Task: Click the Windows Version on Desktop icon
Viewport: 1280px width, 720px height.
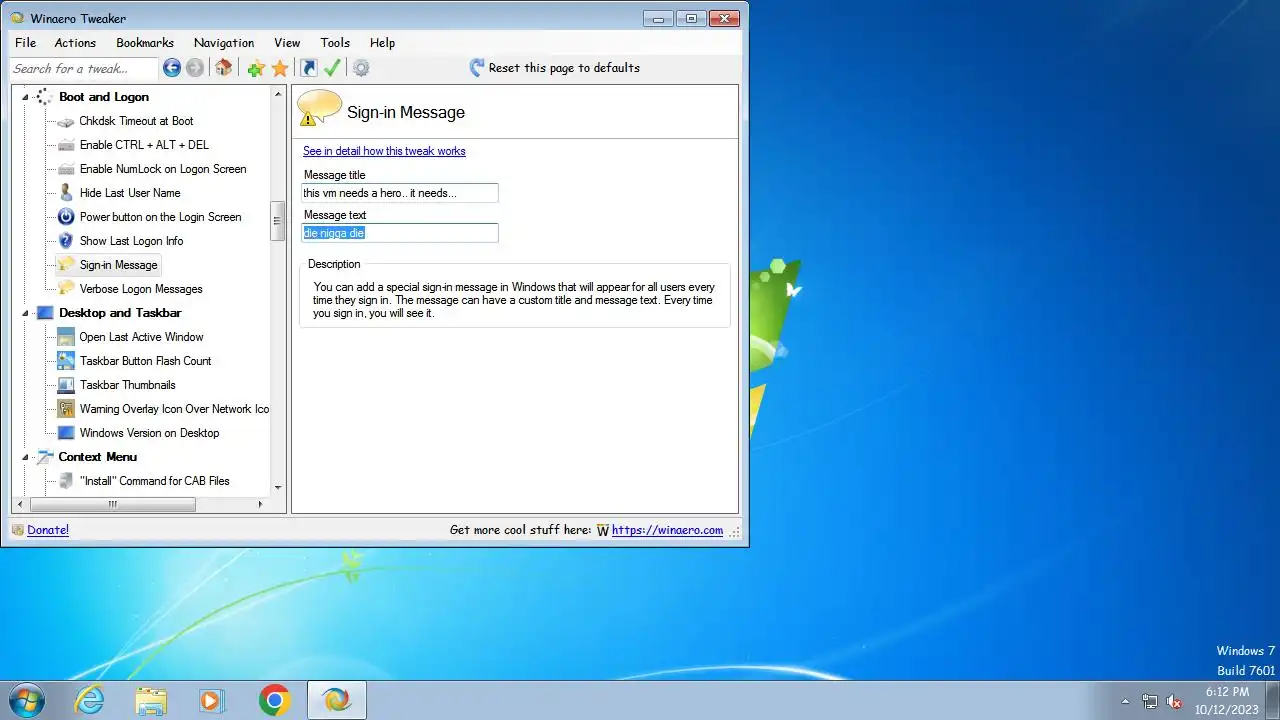Action: (x=66, y=433)
